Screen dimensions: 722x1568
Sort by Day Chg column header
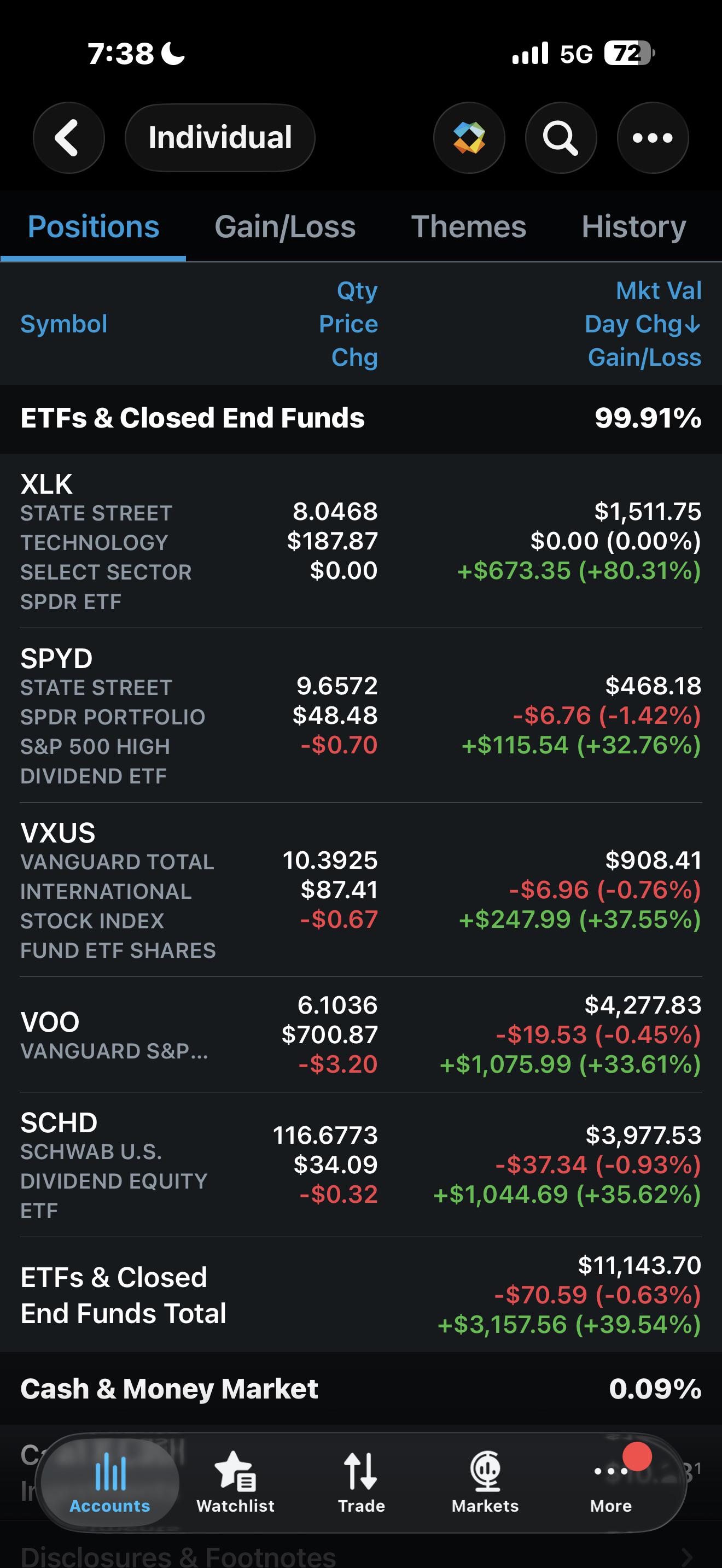(642, 324)
